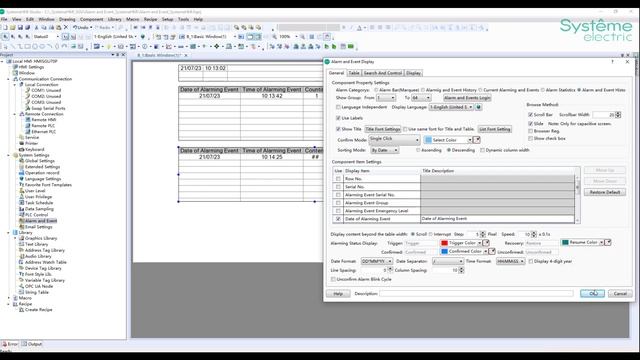The image size is (640, 360).
Task: Select Current Alarming and Events radio option
Action: 480,90
